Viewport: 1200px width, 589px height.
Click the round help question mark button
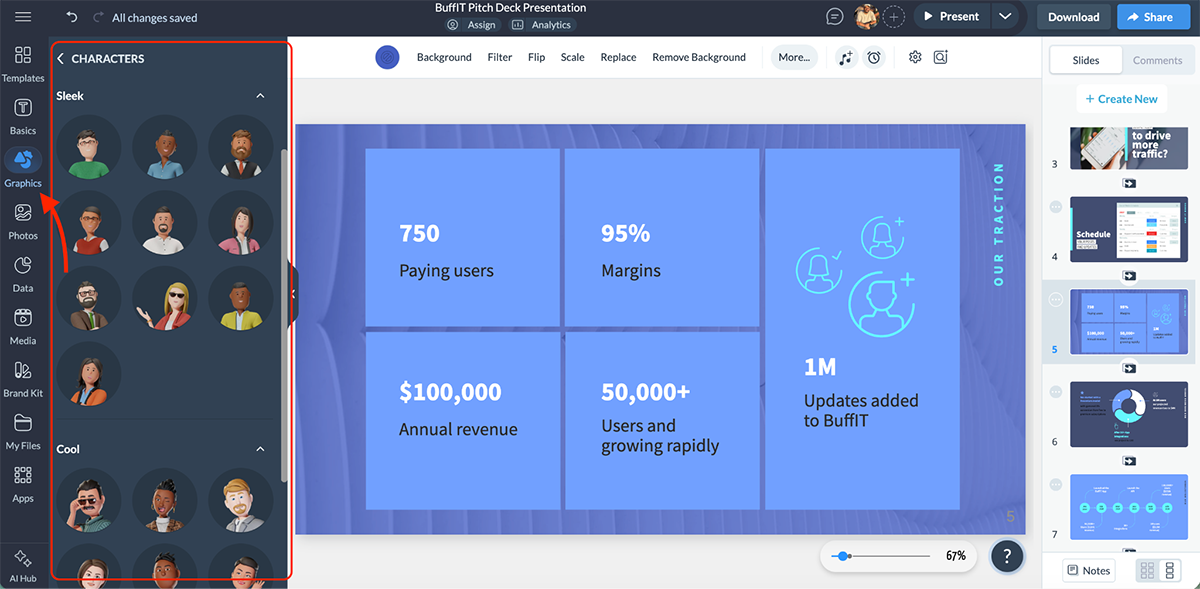pos(1007,556)
